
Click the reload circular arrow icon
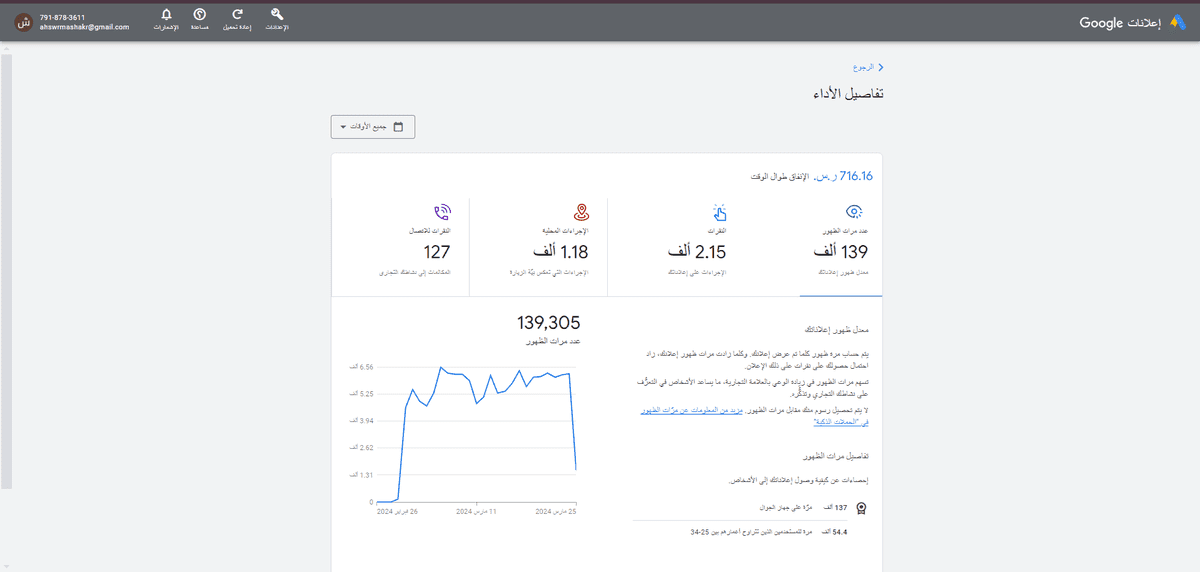237,14
